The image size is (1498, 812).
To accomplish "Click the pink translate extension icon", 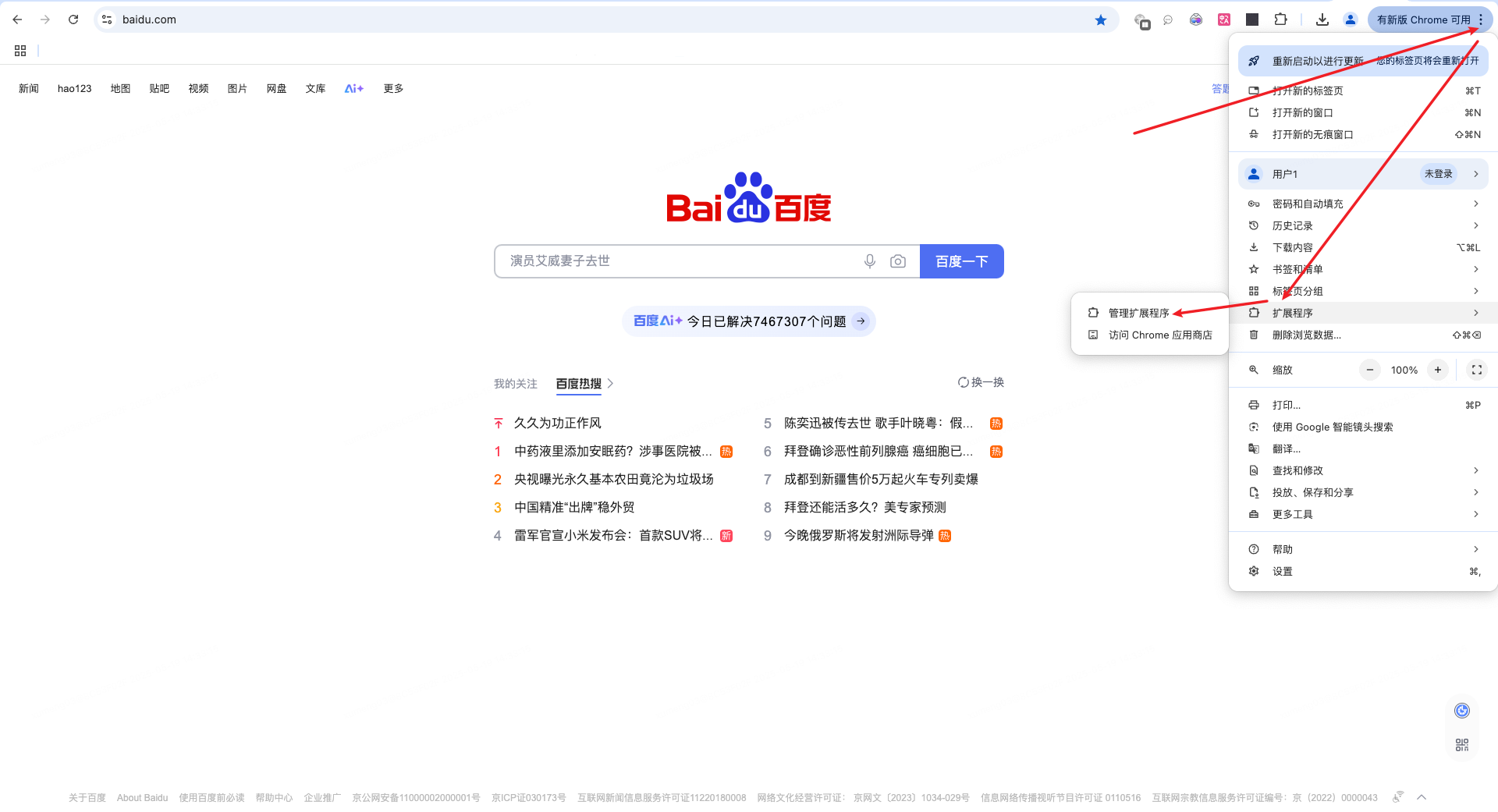I will (1224, 20).
